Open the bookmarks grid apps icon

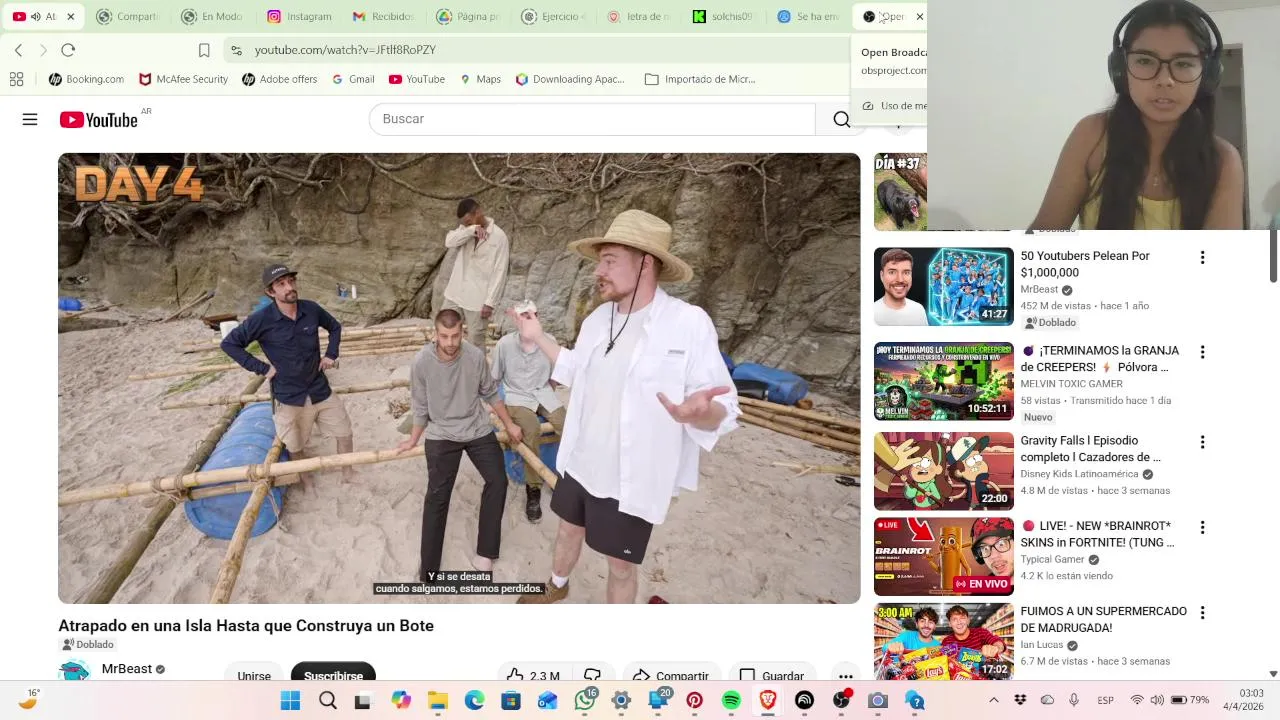tap(16, 79)
